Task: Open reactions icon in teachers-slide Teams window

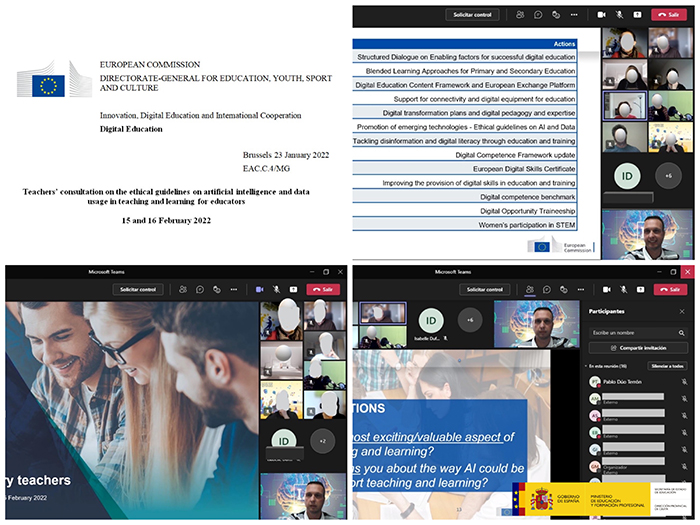Action: [x=217, y=289]
